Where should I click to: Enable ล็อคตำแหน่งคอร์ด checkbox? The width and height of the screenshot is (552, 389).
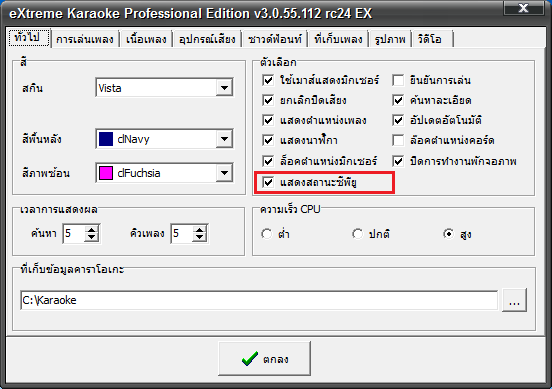click(x=398, y=140)
